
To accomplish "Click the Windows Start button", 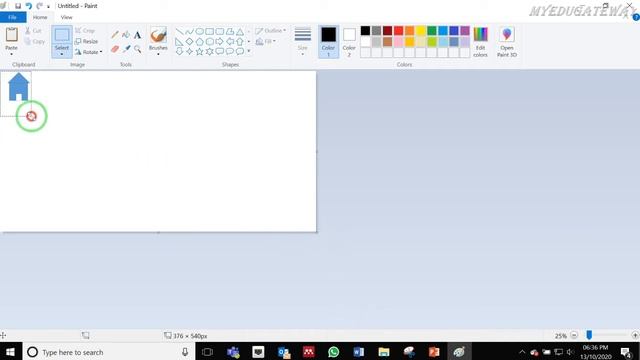I will (11, 352).
